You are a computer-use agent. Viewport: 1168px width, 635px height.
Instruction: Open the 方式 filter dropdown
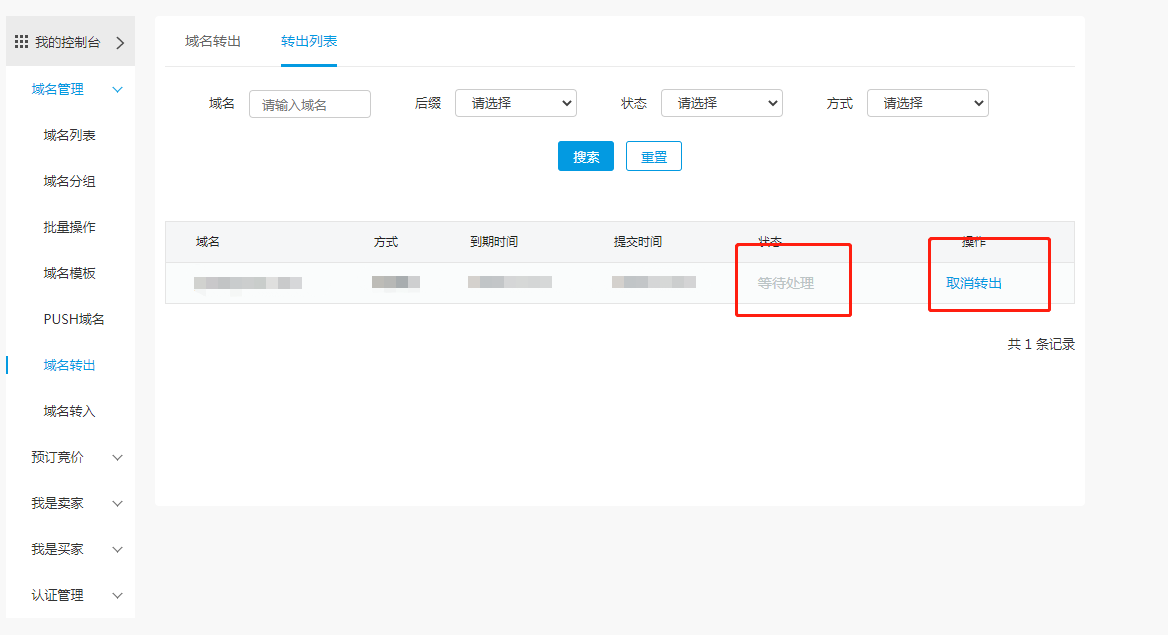[x=927, y=103]
